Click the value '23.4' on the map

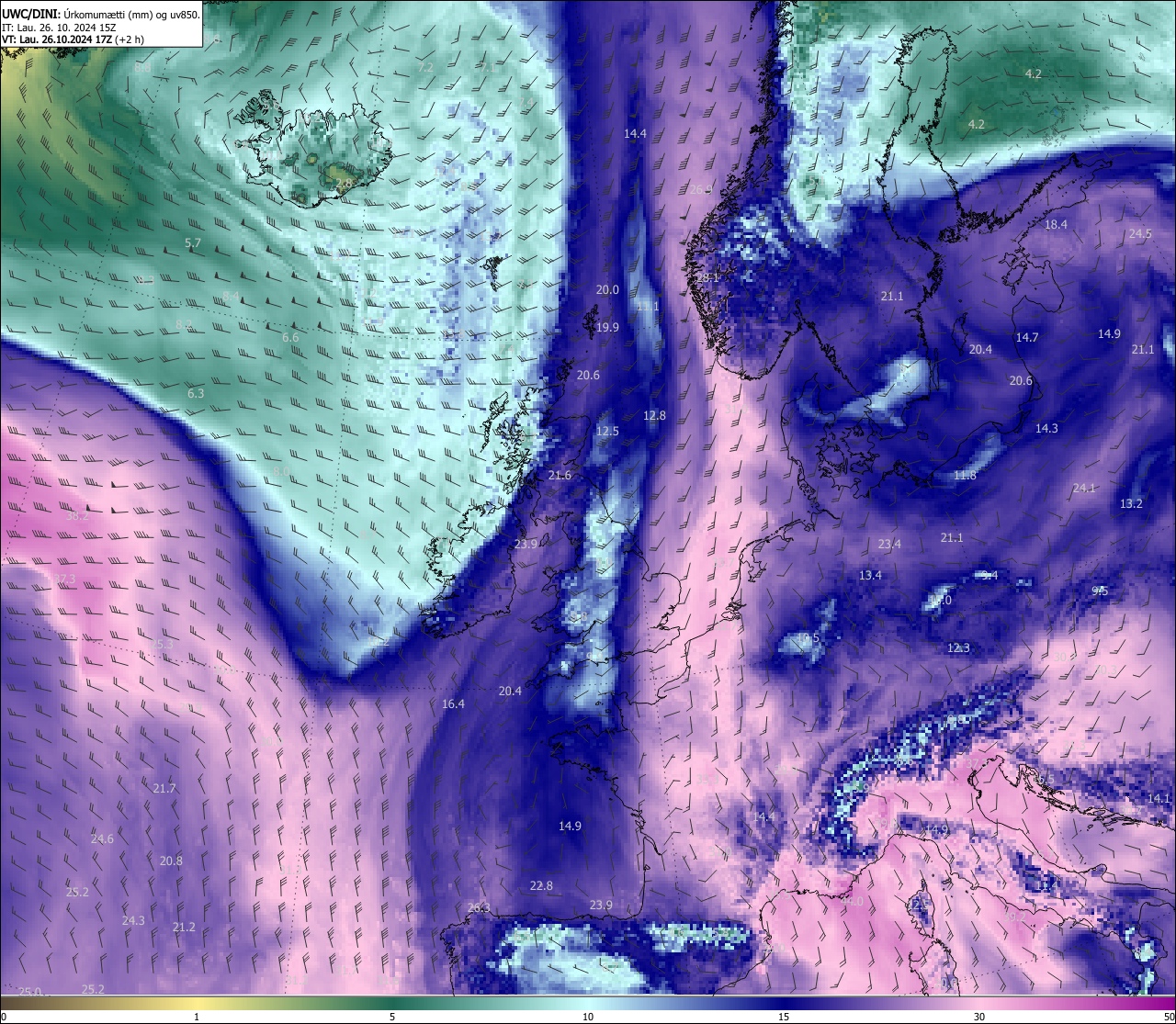889,545
